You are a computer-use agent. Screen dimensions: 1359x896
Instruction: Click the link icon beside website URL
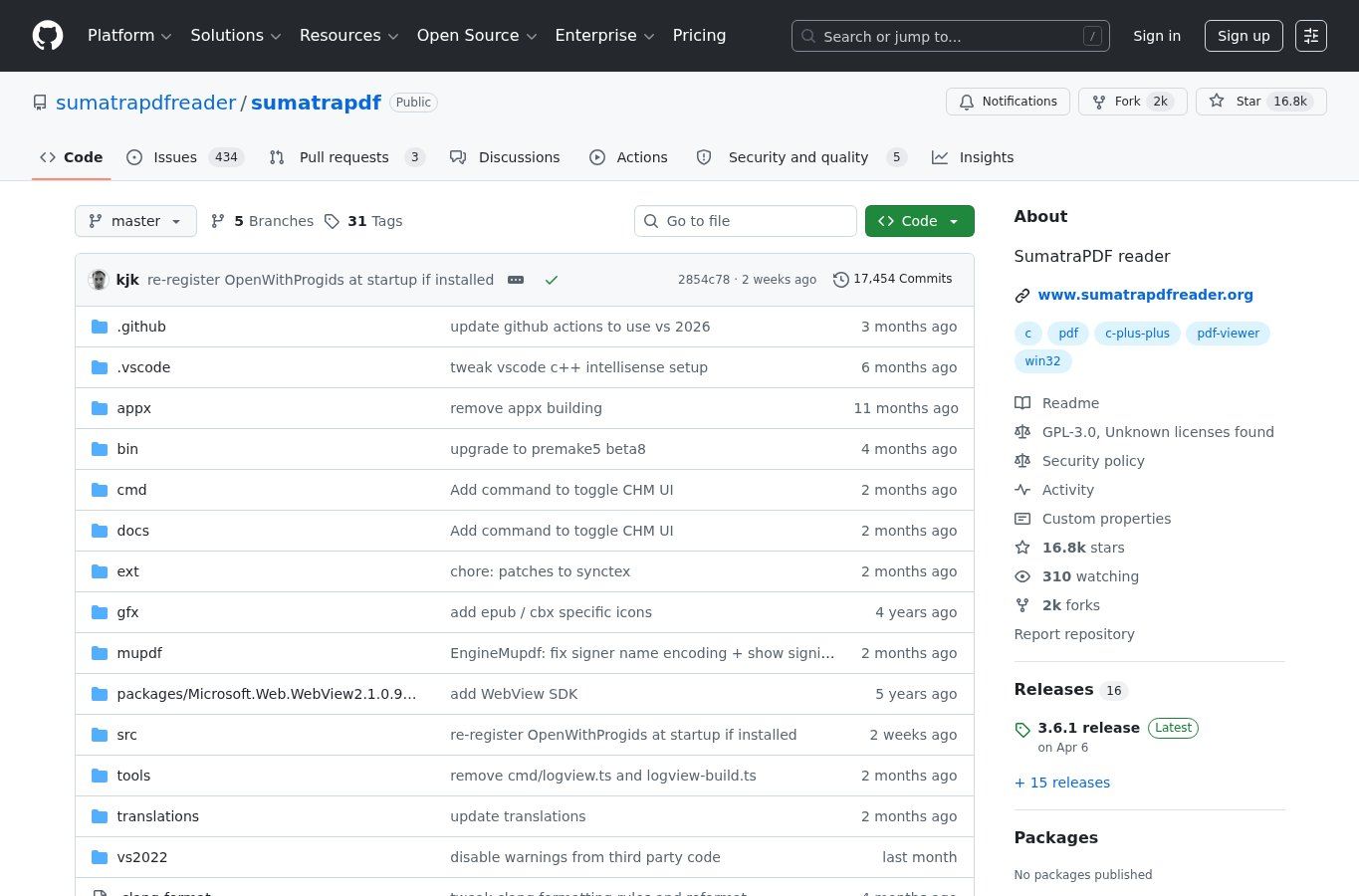point(1022,296)
